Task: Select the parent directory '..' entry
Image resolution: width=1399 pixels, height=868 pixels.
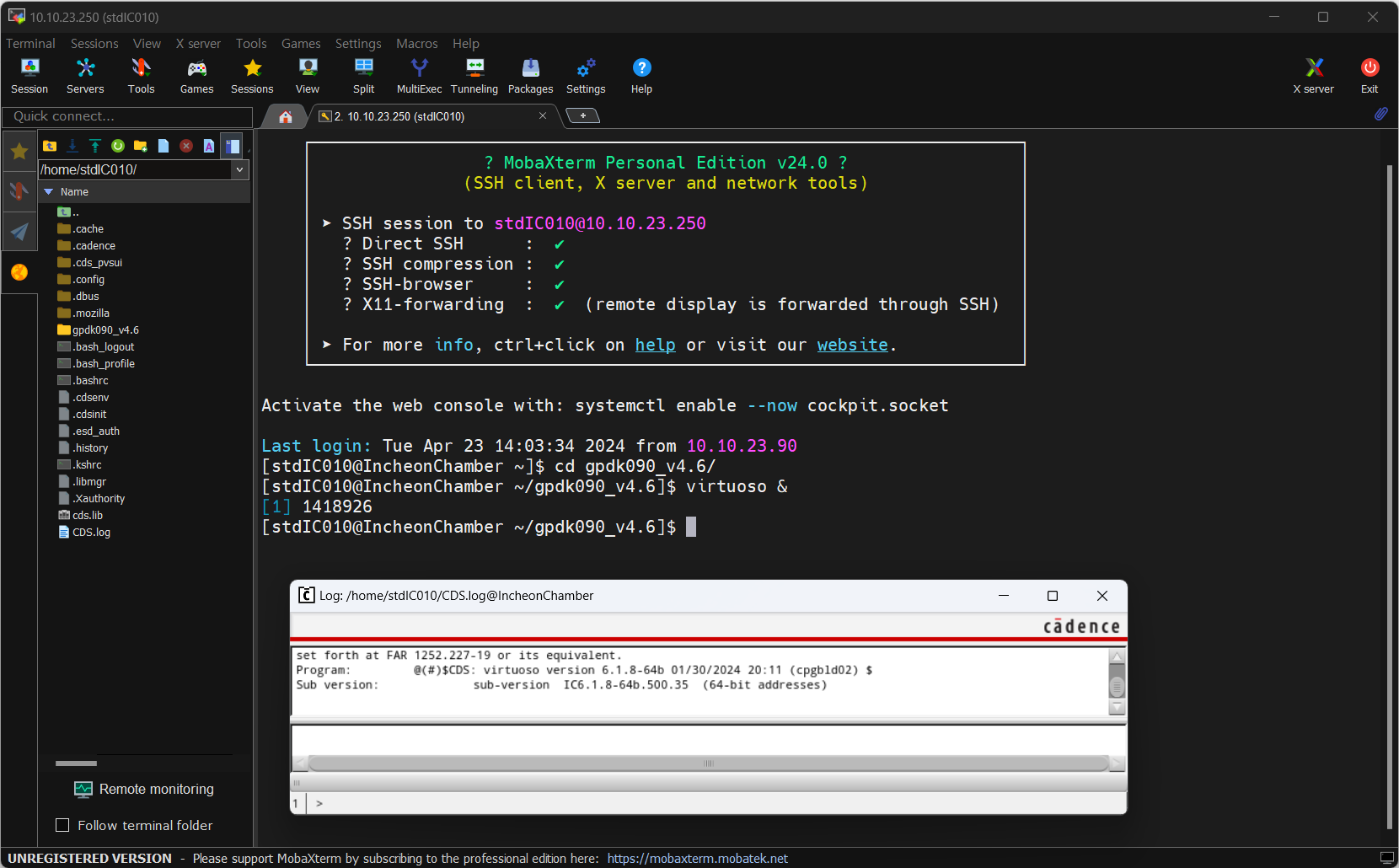Action: pos(69,212)
